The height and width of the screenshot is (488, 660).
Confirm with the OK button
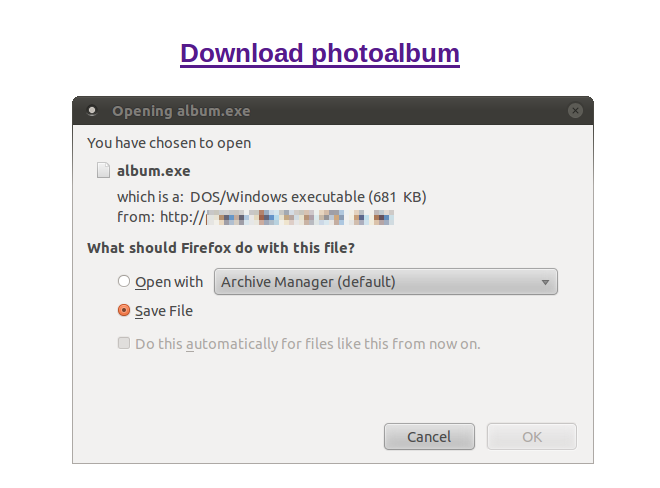532,437
